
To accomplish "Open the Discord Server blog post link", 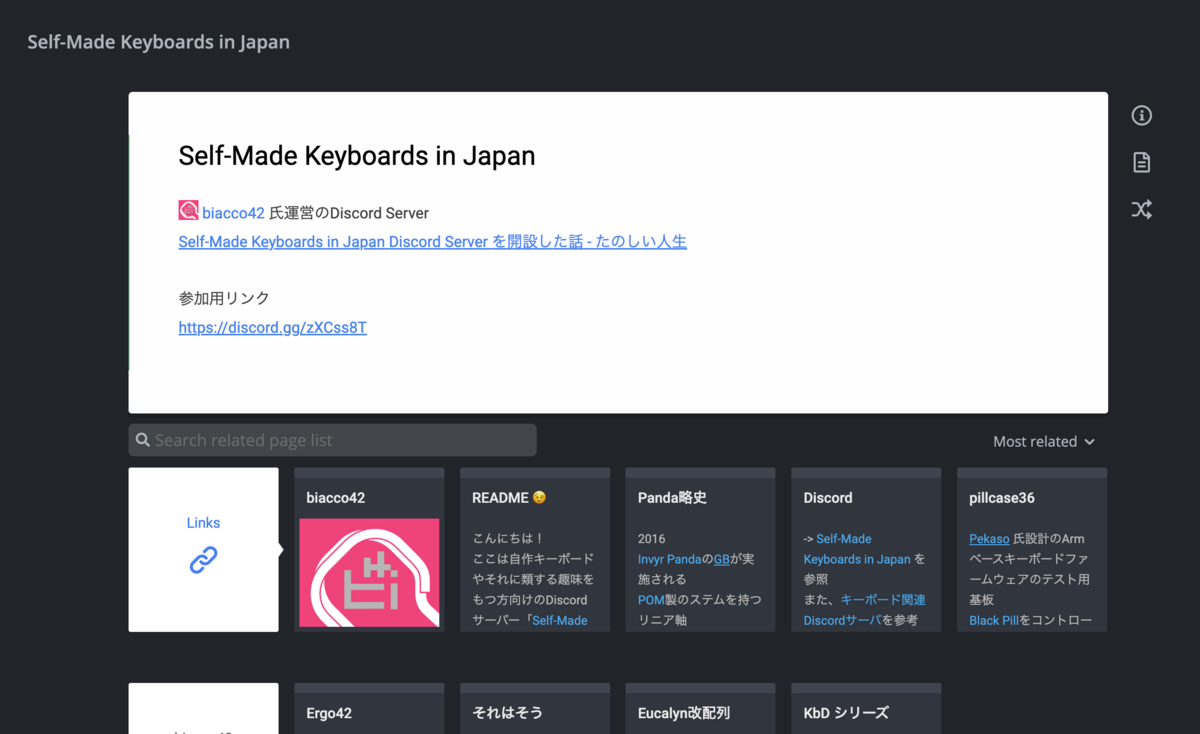I will click(432, 242).
